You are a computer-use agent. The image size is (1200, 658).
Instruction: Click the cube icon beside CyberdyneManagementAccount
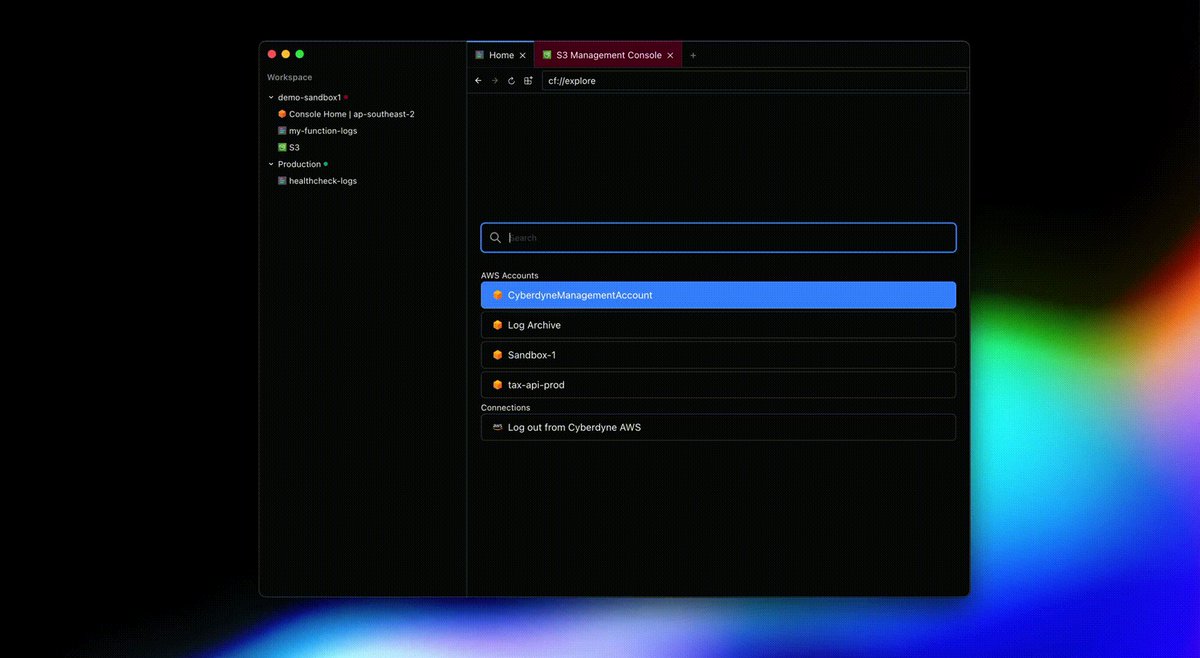[x=497, y=295]
